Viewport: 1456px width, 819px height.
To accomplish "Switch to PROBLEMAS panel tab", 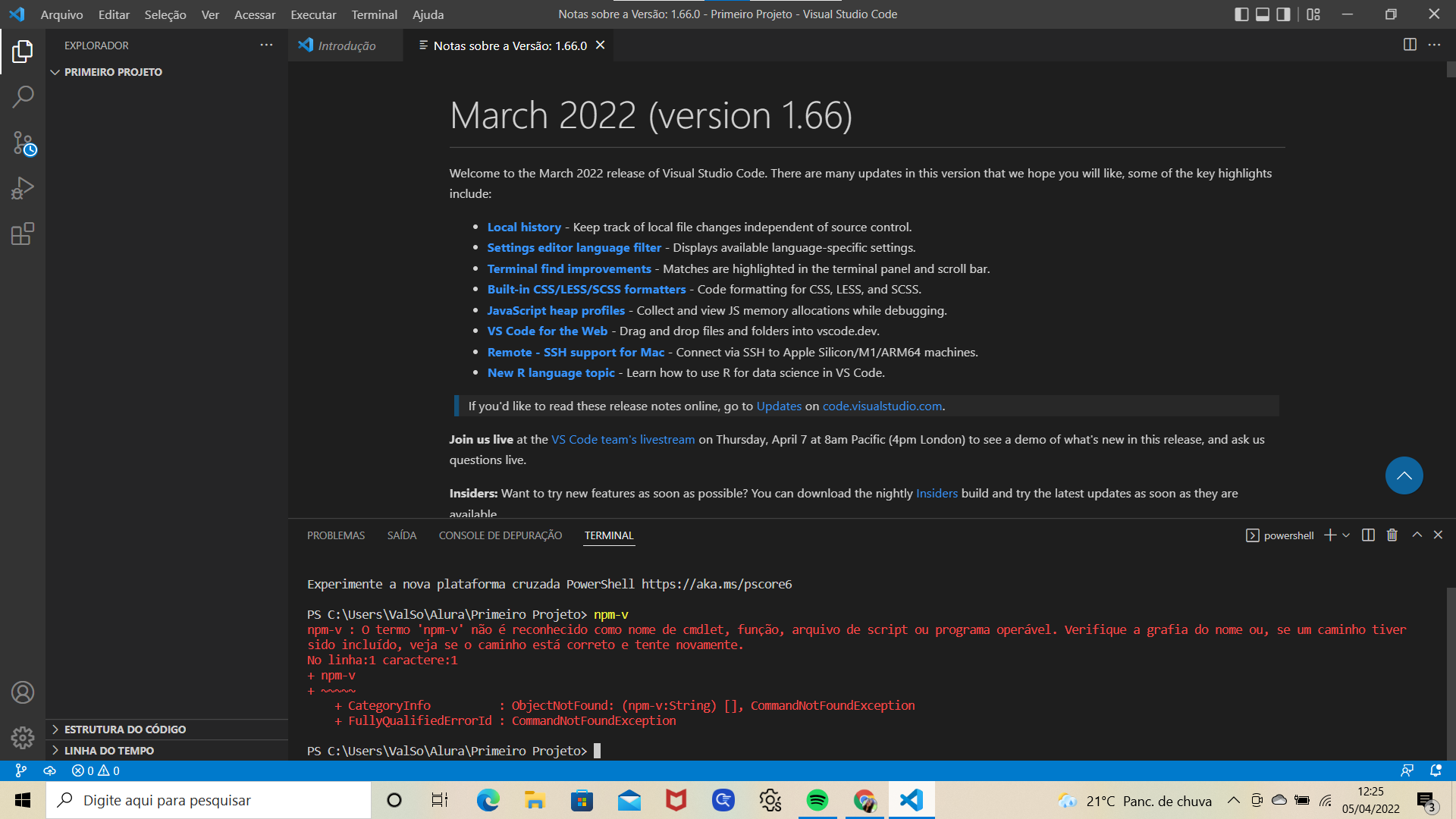I will click(336, 535).
